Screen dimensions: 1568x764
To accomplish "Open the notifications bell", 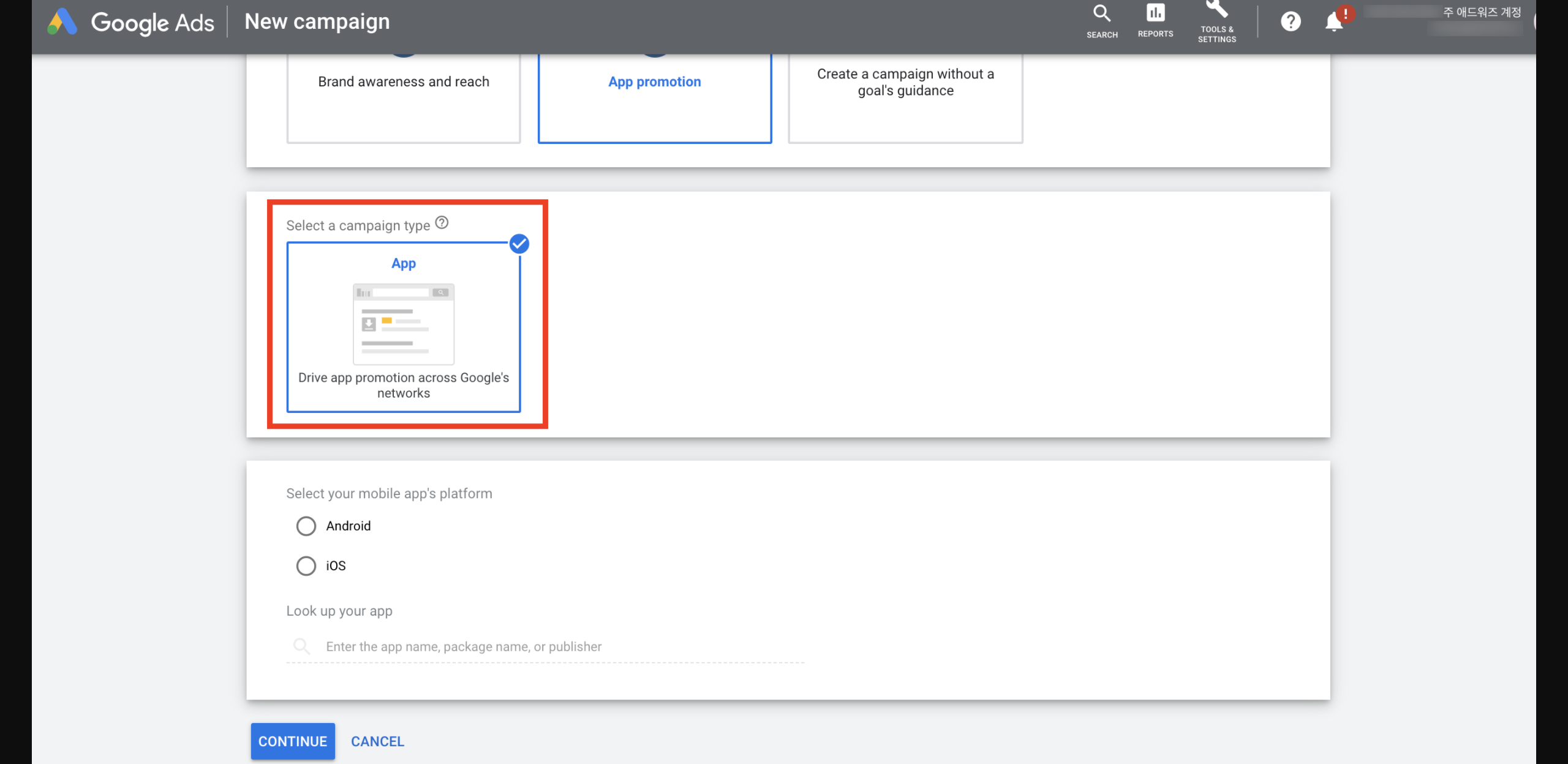I will [1333, 22].
